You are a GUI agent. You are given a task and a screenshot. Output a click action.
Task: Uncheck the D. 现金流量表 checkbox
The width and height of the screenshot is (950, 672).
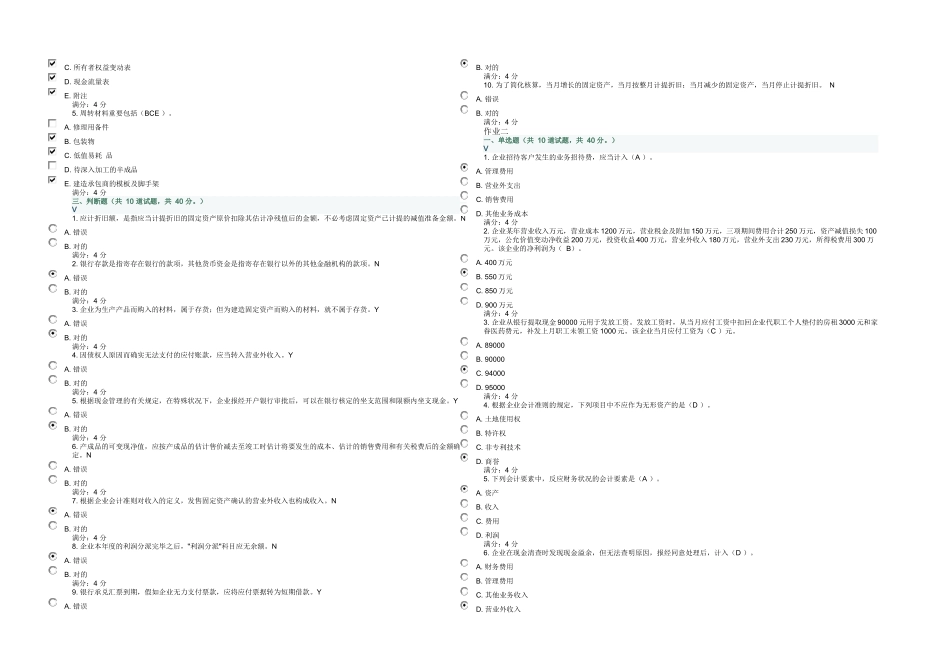point(52,78)
